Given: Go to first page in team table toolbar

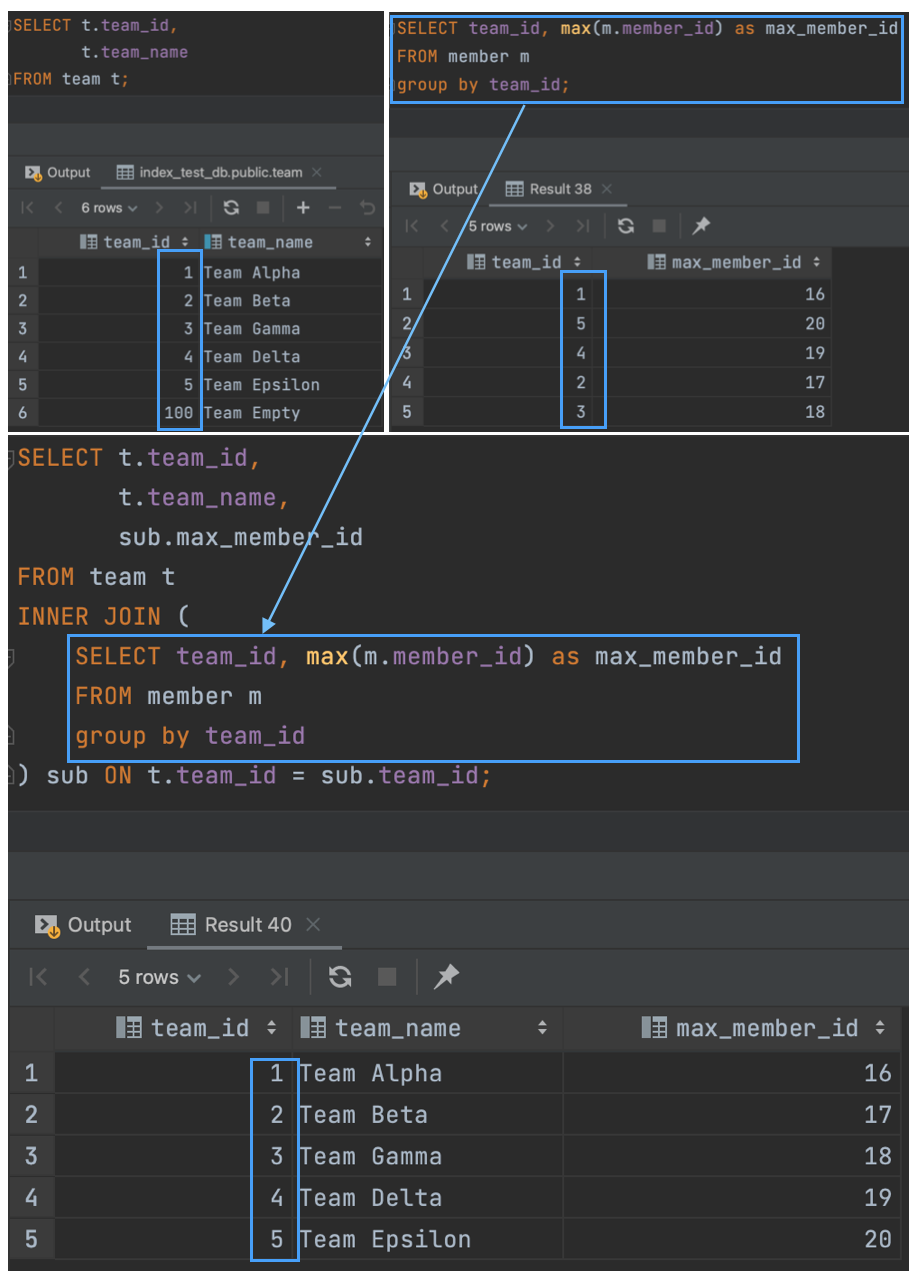Looking at the screenshot, I should [28, 208].
